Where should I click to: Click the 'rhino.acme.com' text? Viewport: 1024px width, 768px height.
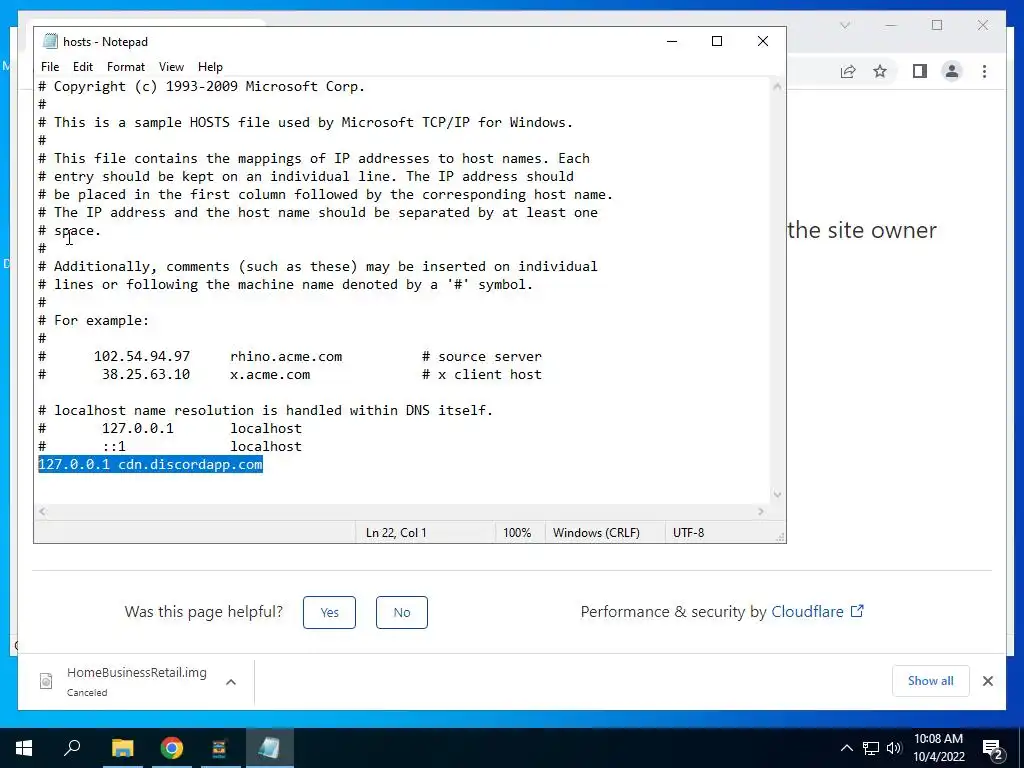[x=286, y=357]
